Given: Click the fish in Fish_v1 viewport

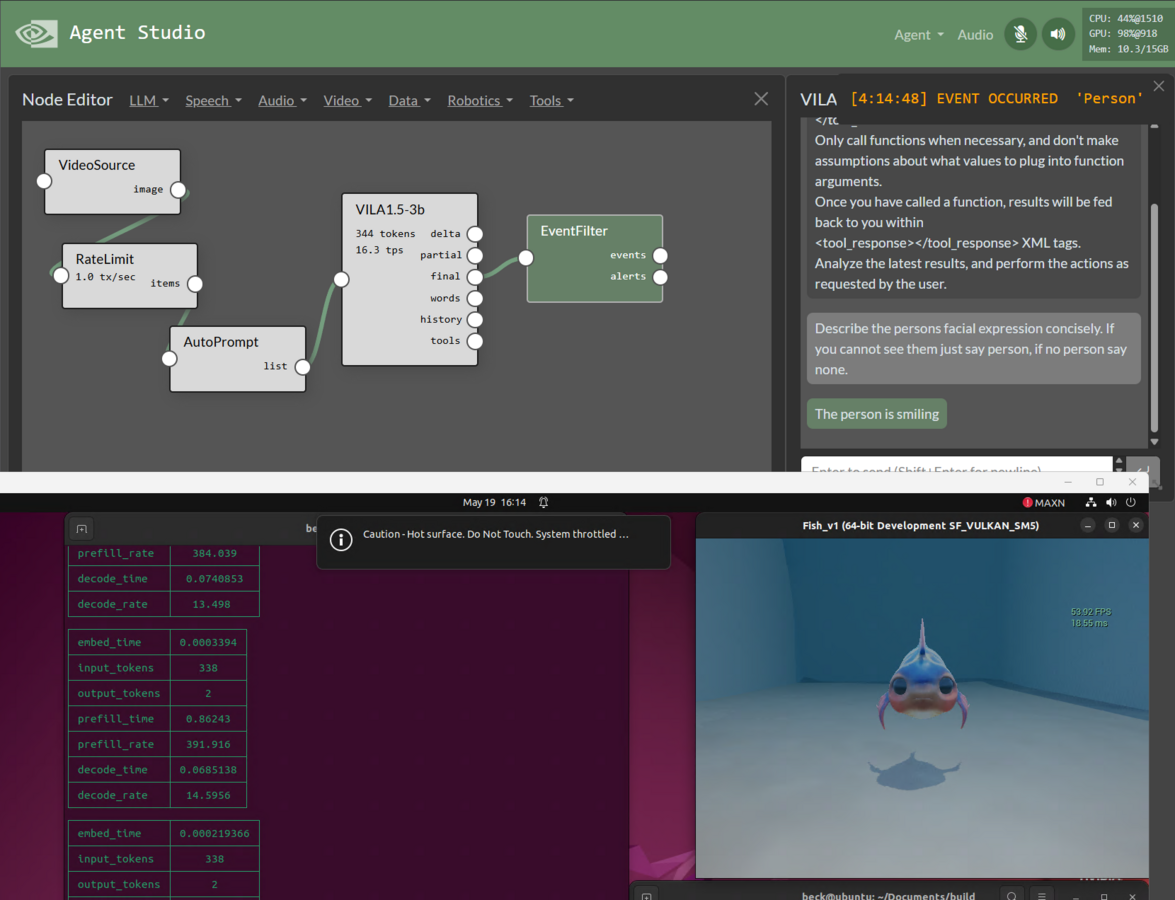Looking at the screenshot, I should coord(922,680).
